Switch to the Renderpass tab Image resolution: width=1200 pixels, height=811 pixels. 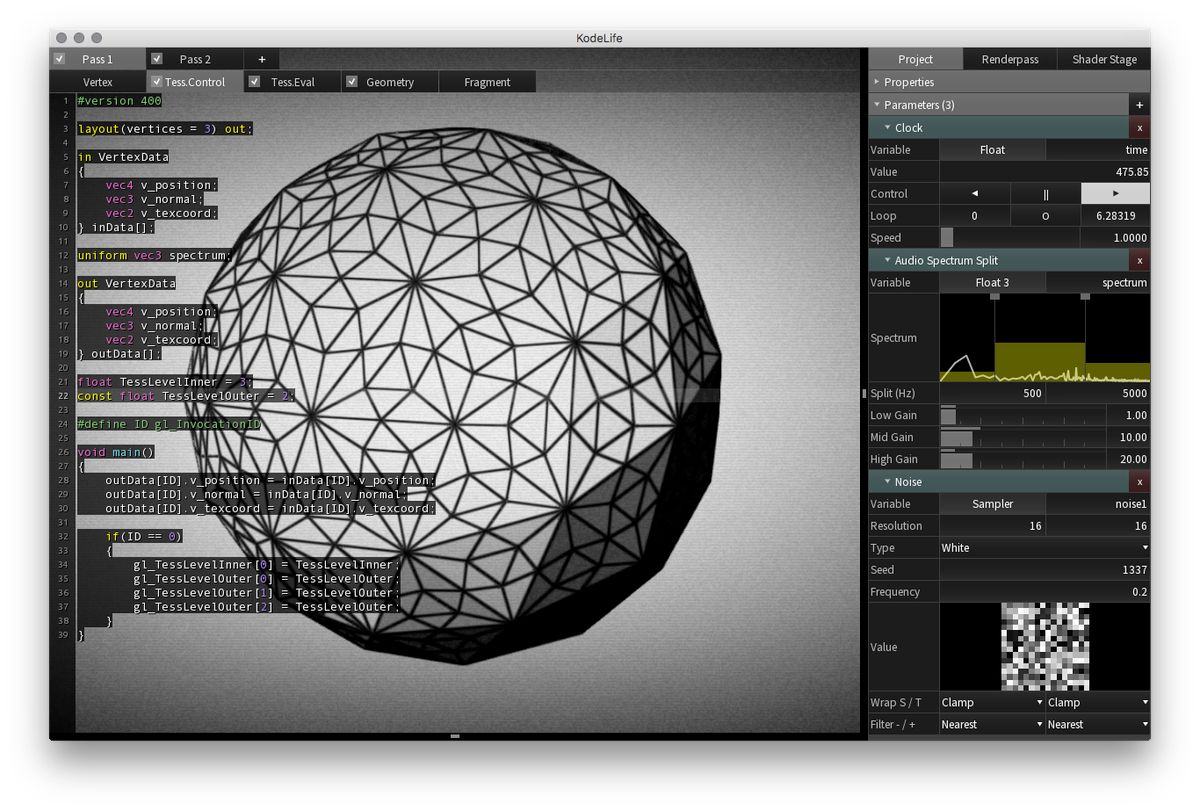pos(1009,59)
